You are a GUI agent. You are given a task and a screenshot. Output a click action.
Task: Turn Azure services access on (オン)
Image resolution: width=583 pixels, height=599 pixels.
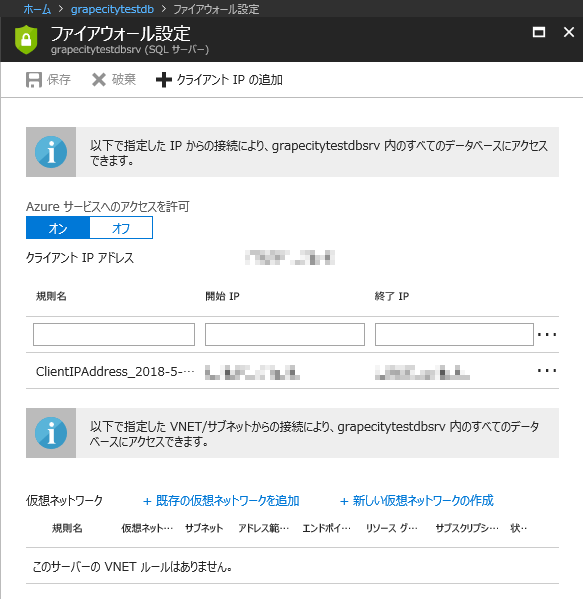coord(58,228)
